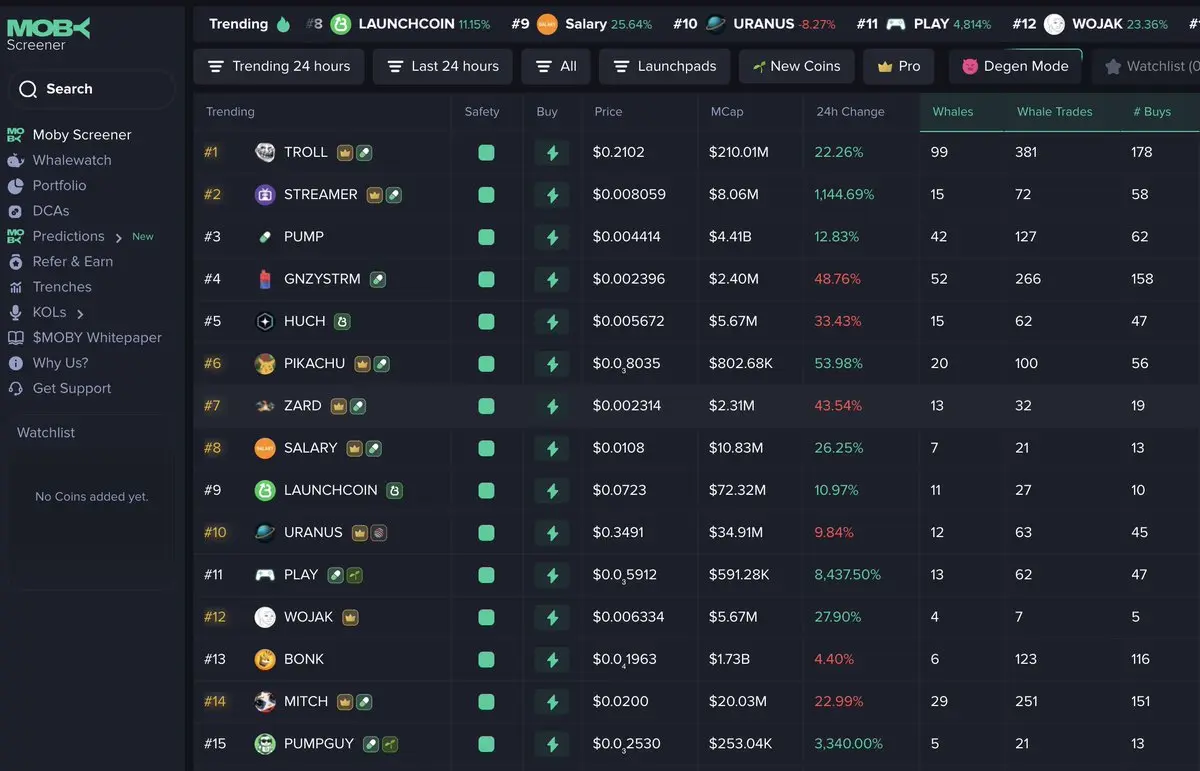Click the STREAMER price $0.008059

click(629, 195)
